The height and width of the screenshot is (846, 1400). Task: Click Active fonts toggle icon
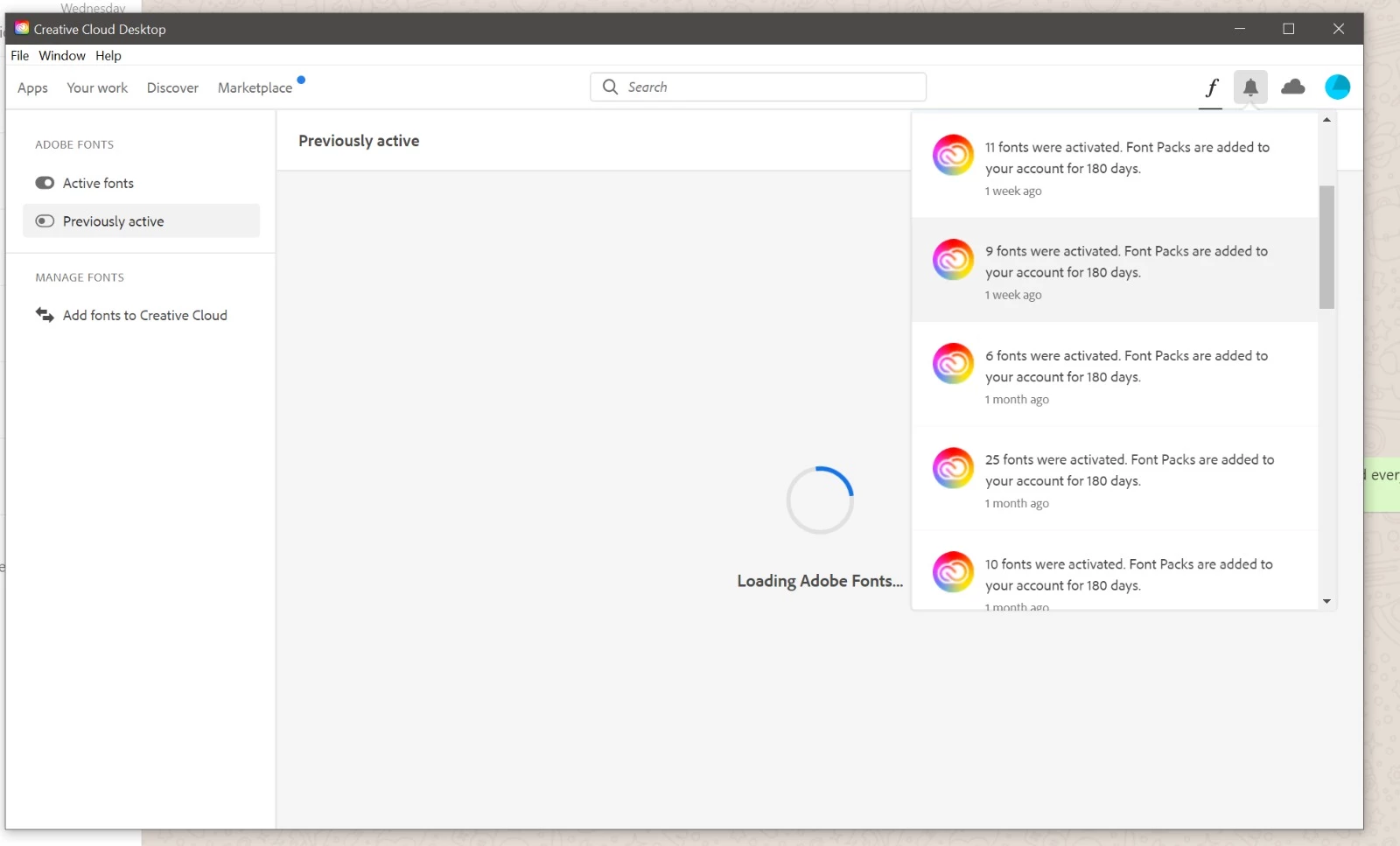point(45,183)
